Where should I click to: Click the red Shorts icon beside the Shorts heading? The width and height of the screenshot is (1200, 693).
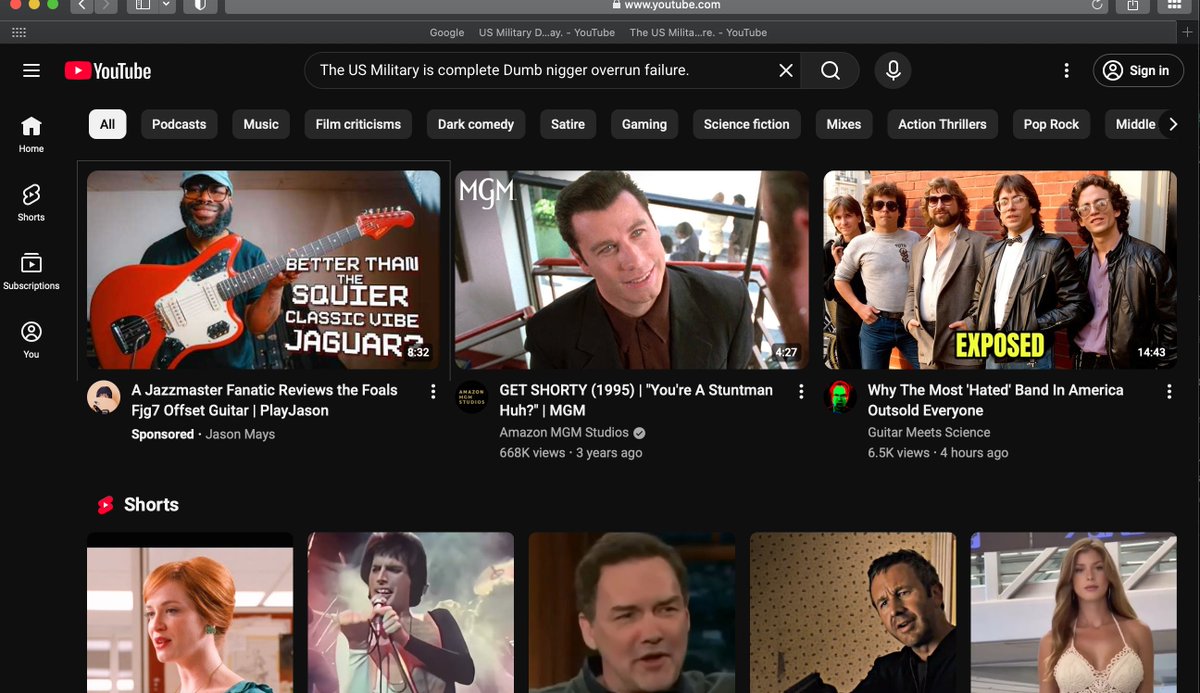click(x=105, y=505)
